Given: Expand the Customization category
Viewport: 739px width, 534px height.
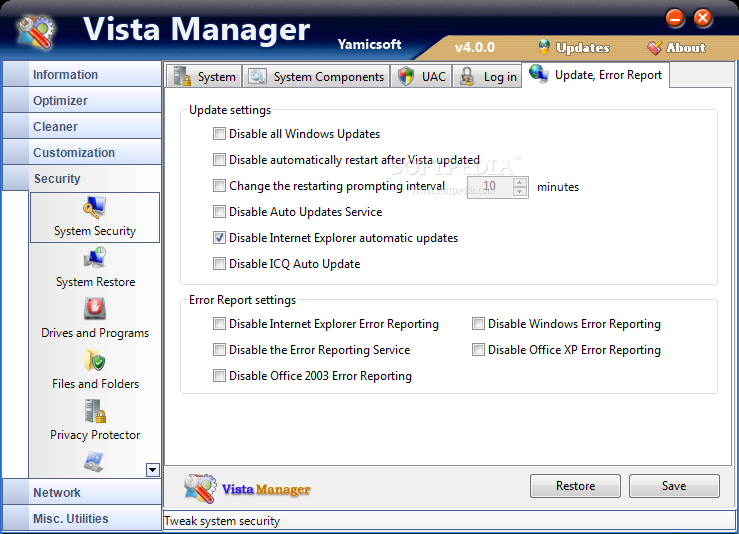Looking at the screenshot, I should [x=82, y=152].
